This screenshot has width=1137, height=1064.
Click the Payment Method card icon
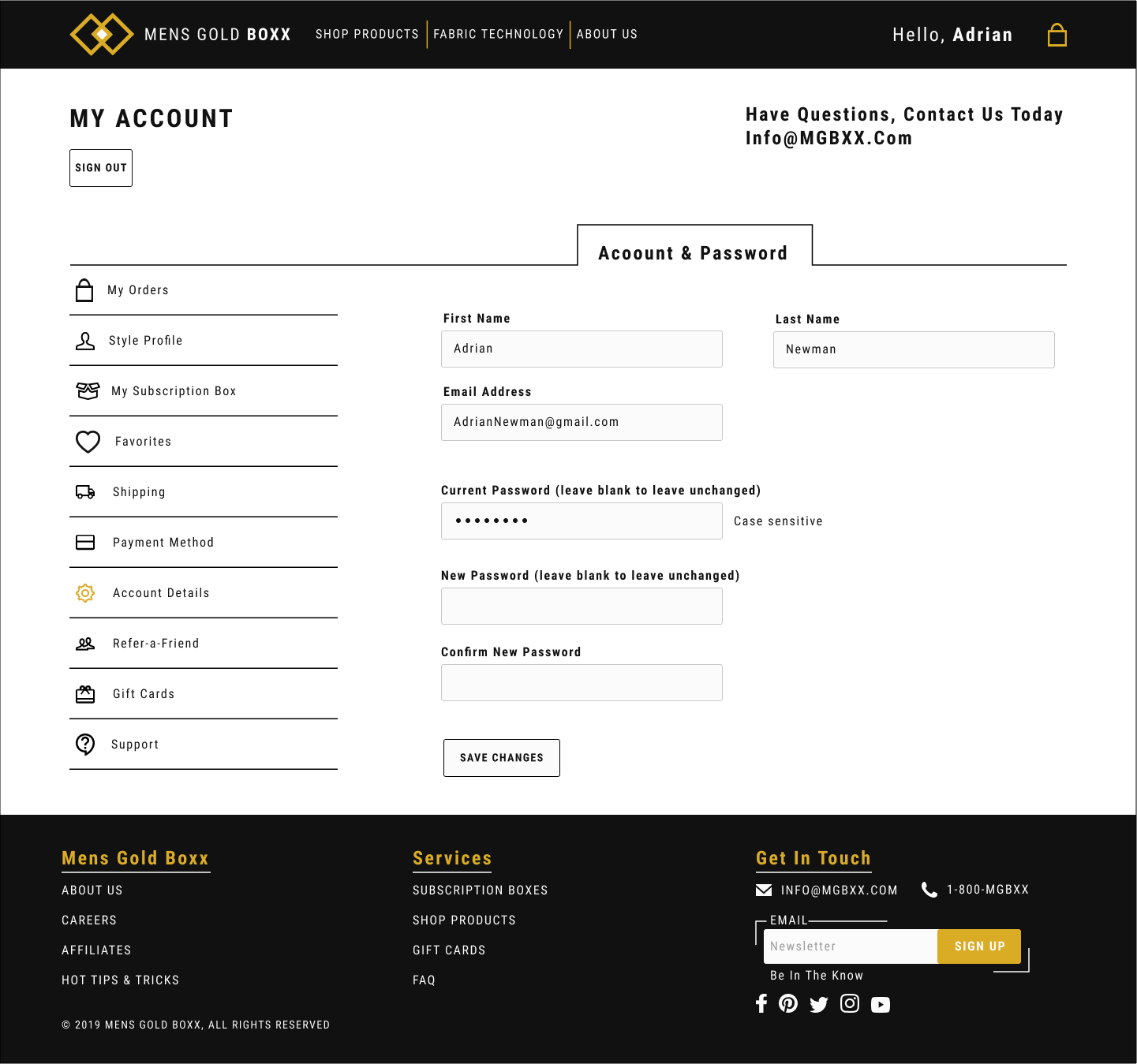[x=85, y=543]
